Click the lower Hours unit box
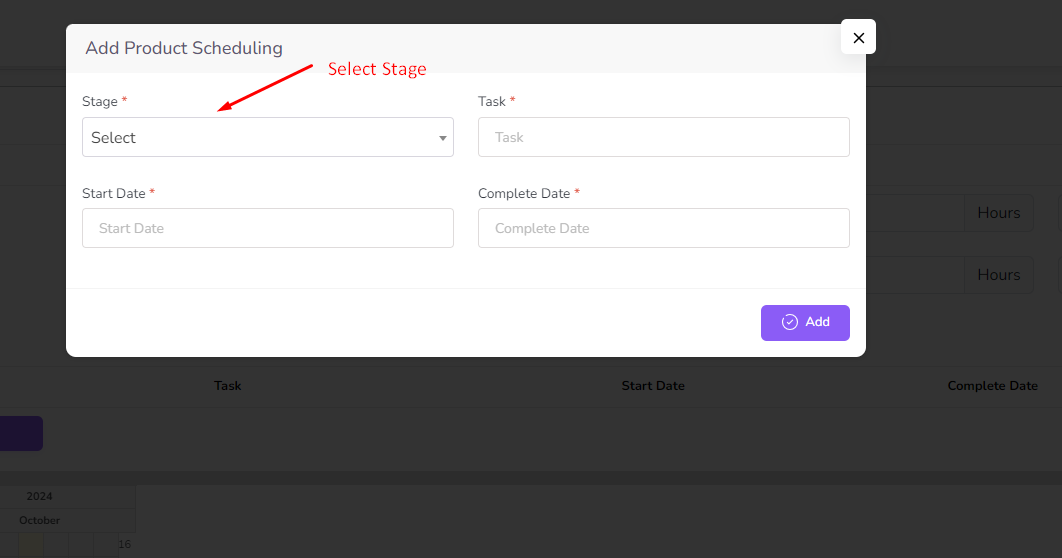Screen dimensions: 1062x558 [x=998, y=275]
